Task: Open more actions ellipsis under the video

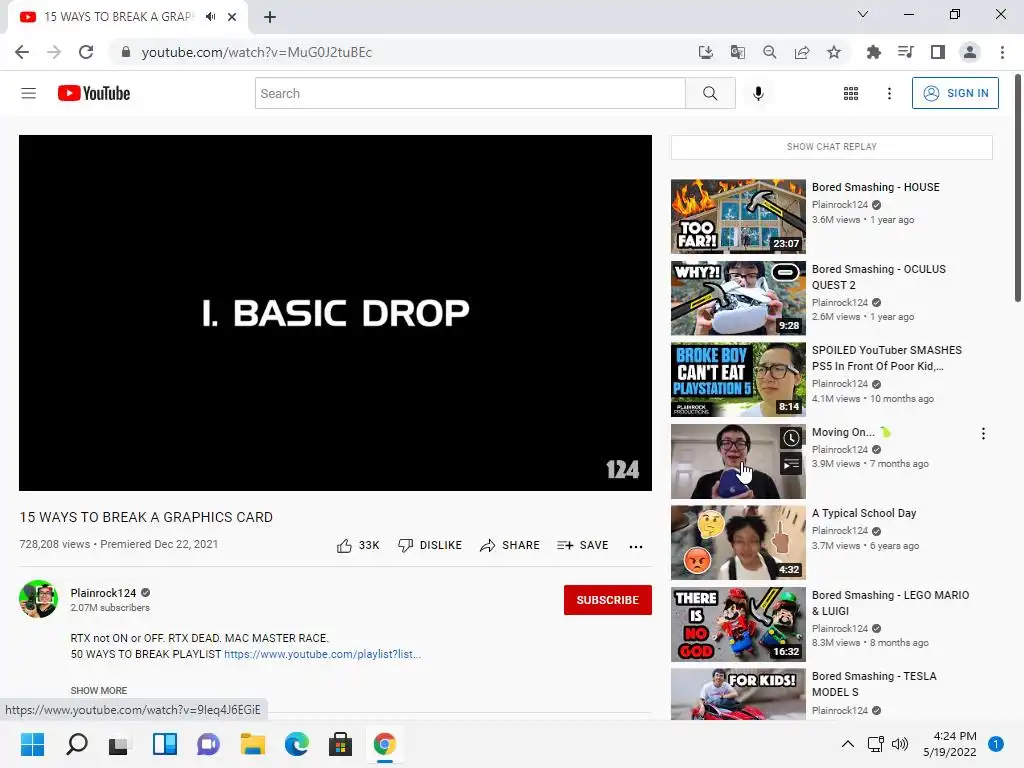Action: tap(635, 547)
